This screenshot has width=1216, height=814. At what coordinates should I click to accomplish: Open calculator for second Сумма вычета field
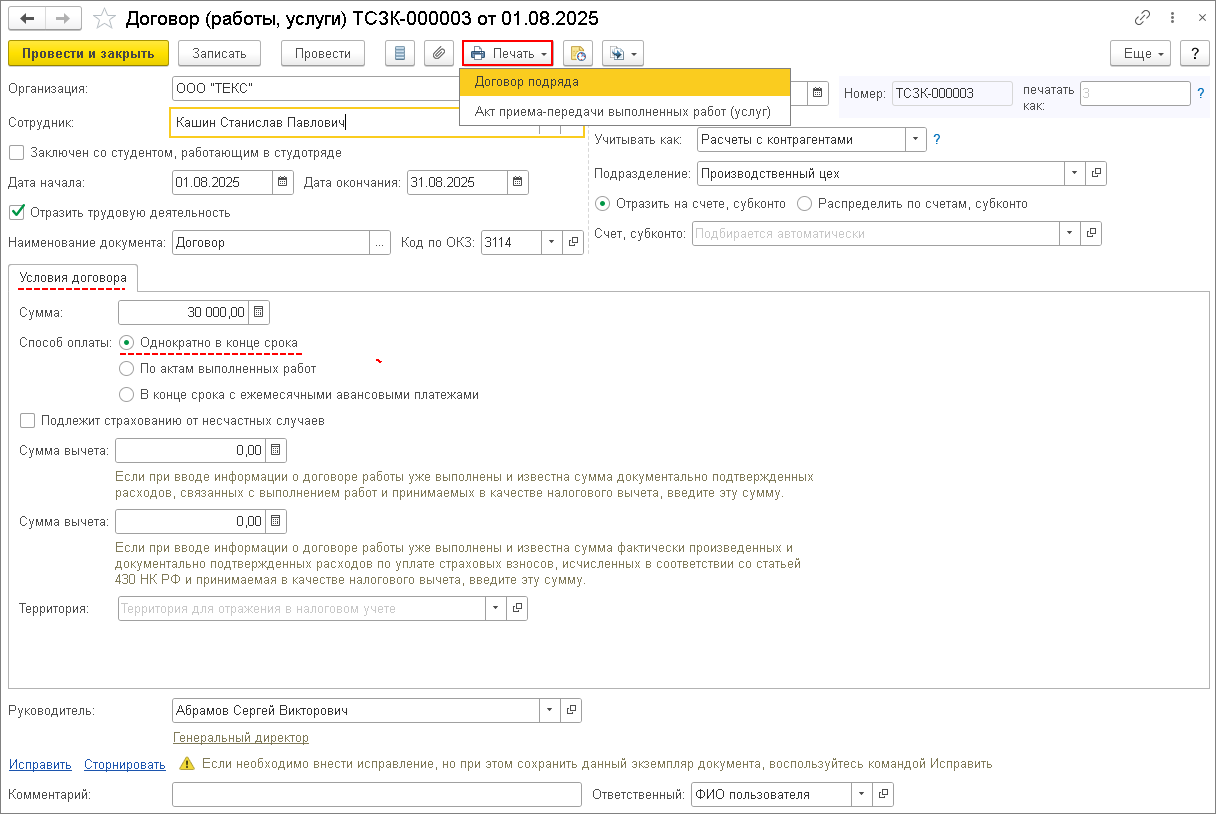(x=276, y=521)
